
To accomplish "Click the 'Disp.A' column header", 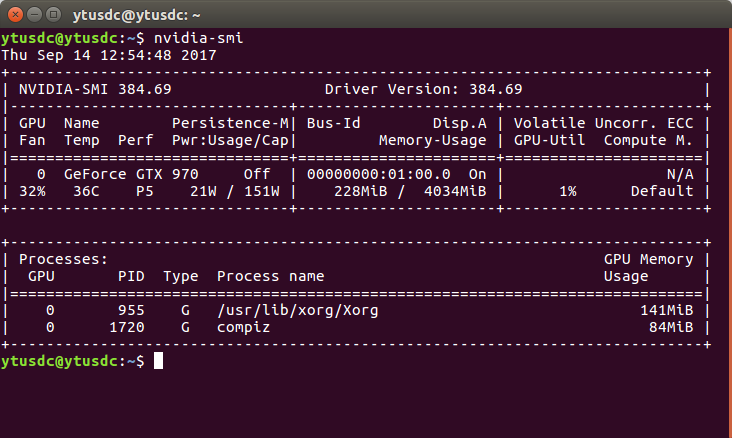I will [x=460, y=123].
